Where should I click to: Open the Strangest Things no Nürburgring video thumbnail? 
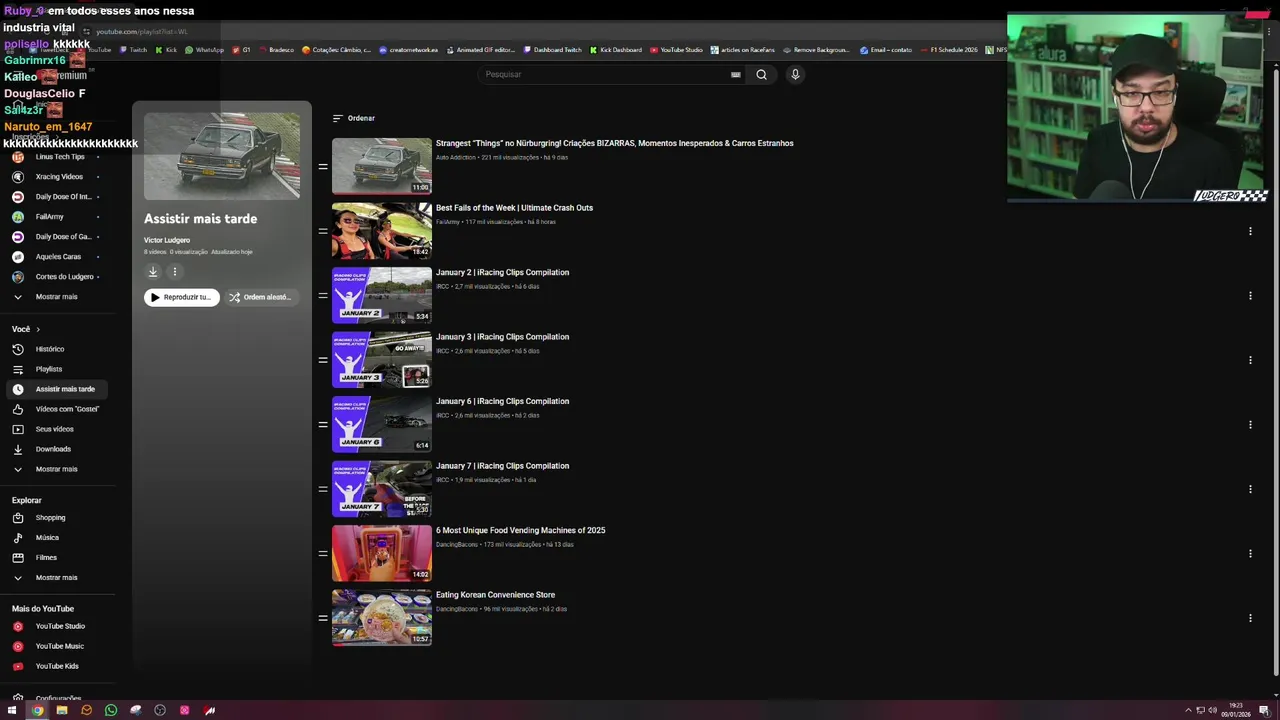(x=382, y=166)
